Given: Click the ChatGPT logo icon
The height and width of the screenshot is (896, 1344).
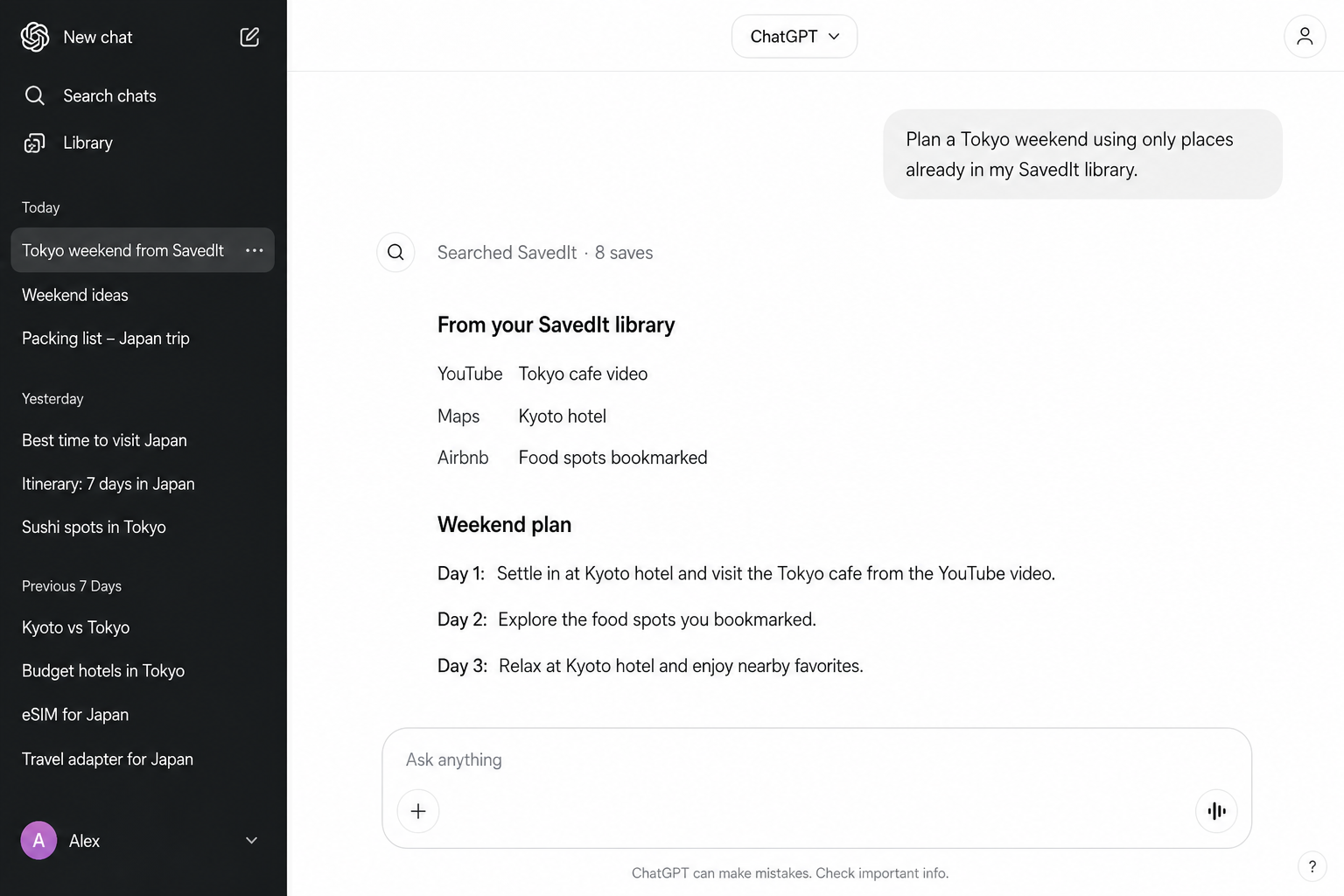Looking at the screenshot, I should coord(35,37).
